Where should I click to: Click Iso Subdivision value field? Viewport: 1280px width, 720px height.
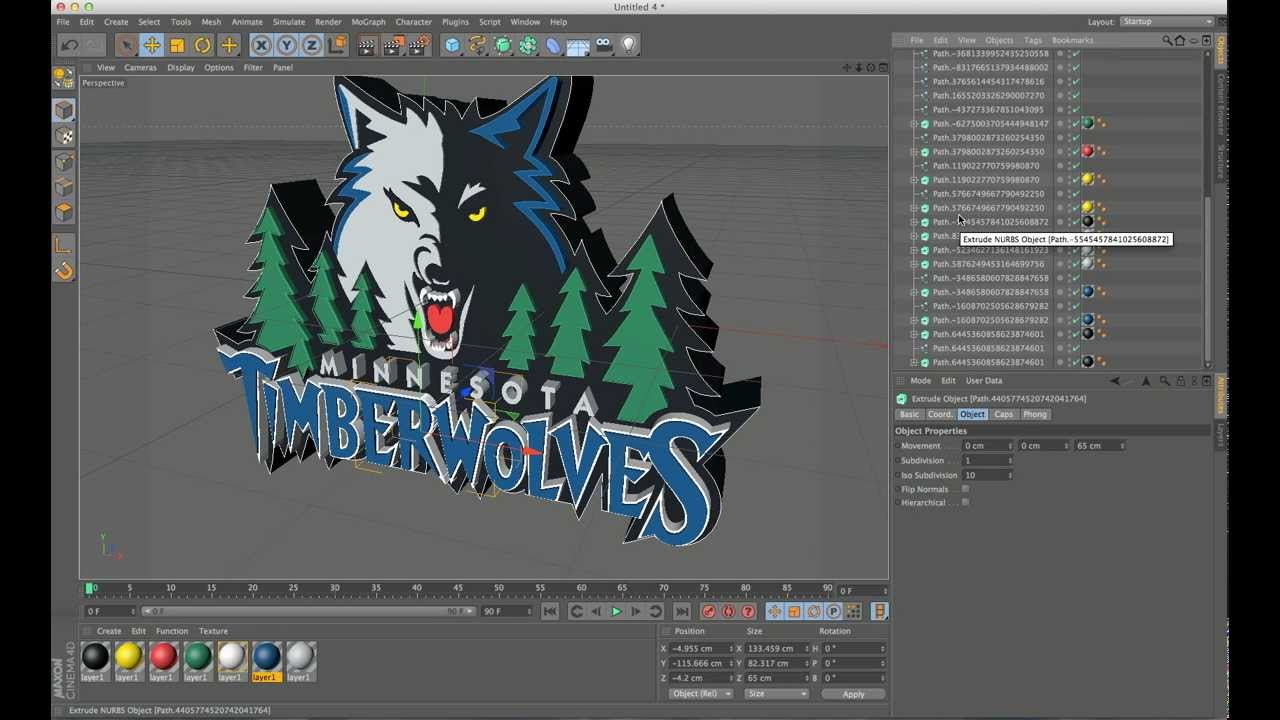(x=987, y=475)
